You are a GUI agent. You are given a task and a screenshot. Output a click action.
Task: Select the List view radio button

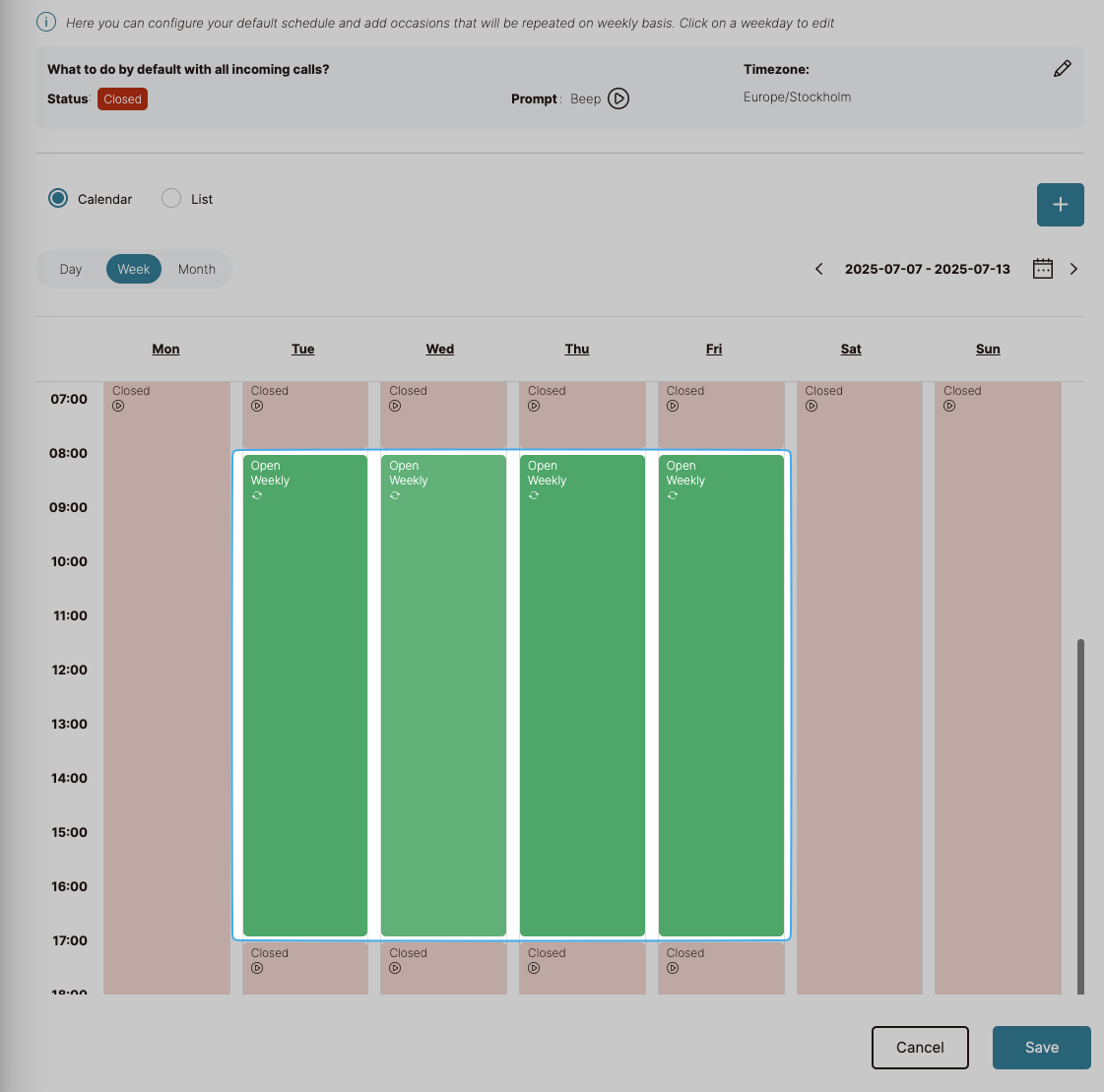(x=171, y=199)
